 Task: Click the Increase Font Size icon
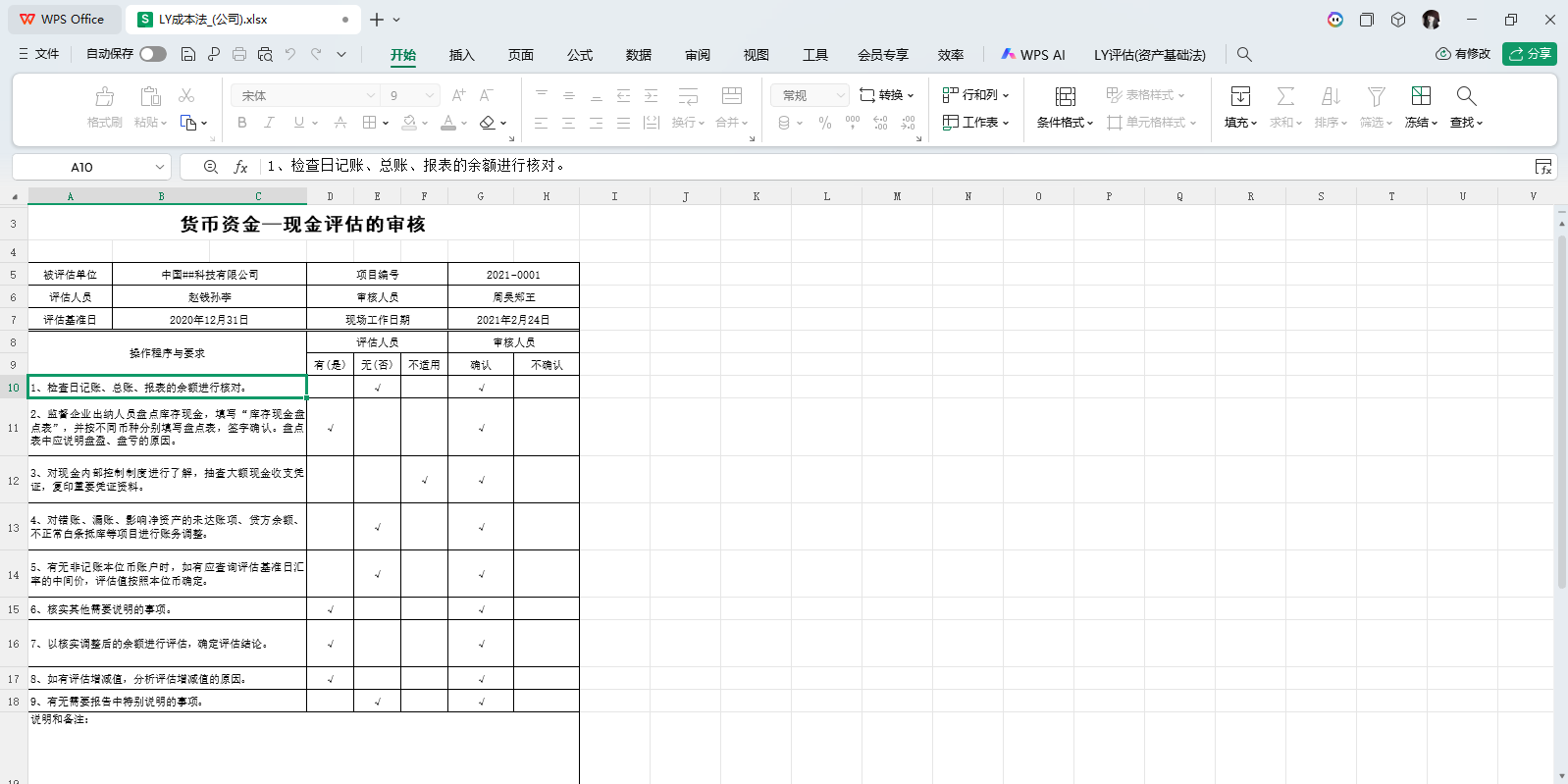[458, 95]
